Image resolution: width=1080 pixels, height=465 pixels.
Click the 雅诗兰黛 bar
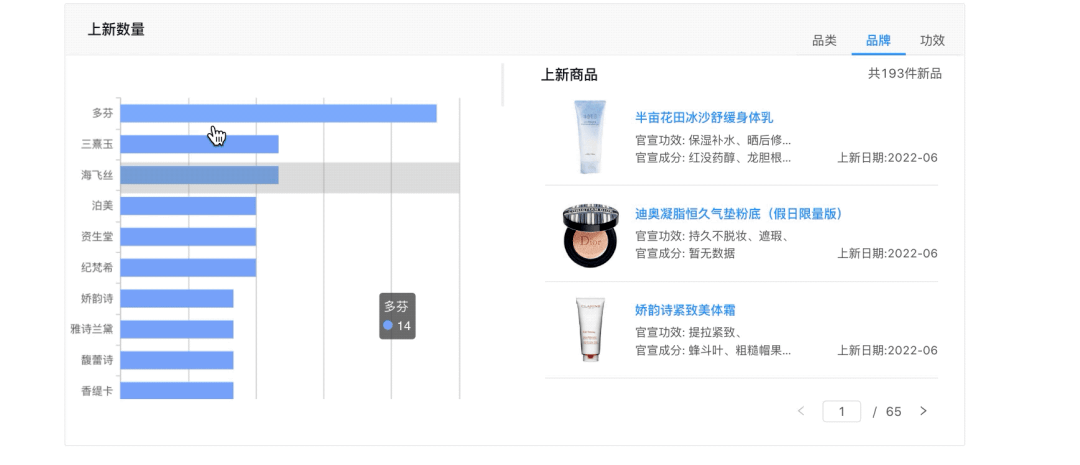tap(177, 329)
